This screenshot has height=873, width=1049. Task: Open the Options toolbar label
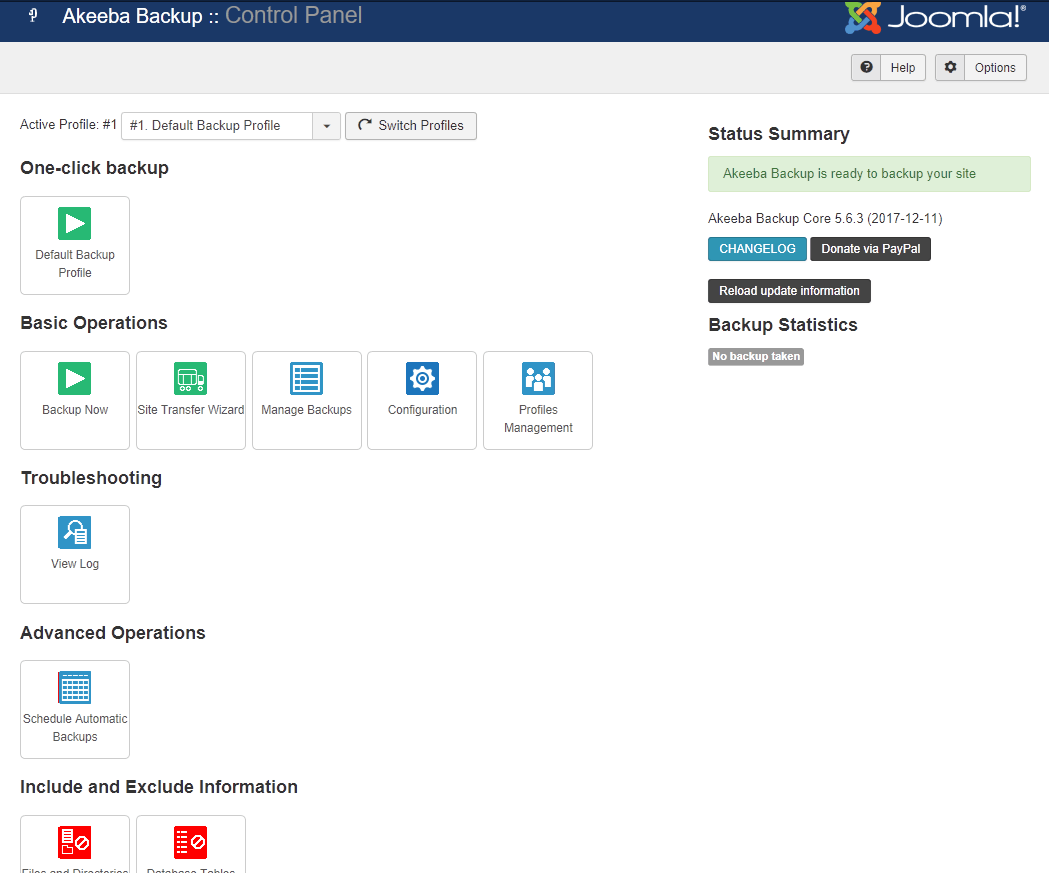click(995, 68)
